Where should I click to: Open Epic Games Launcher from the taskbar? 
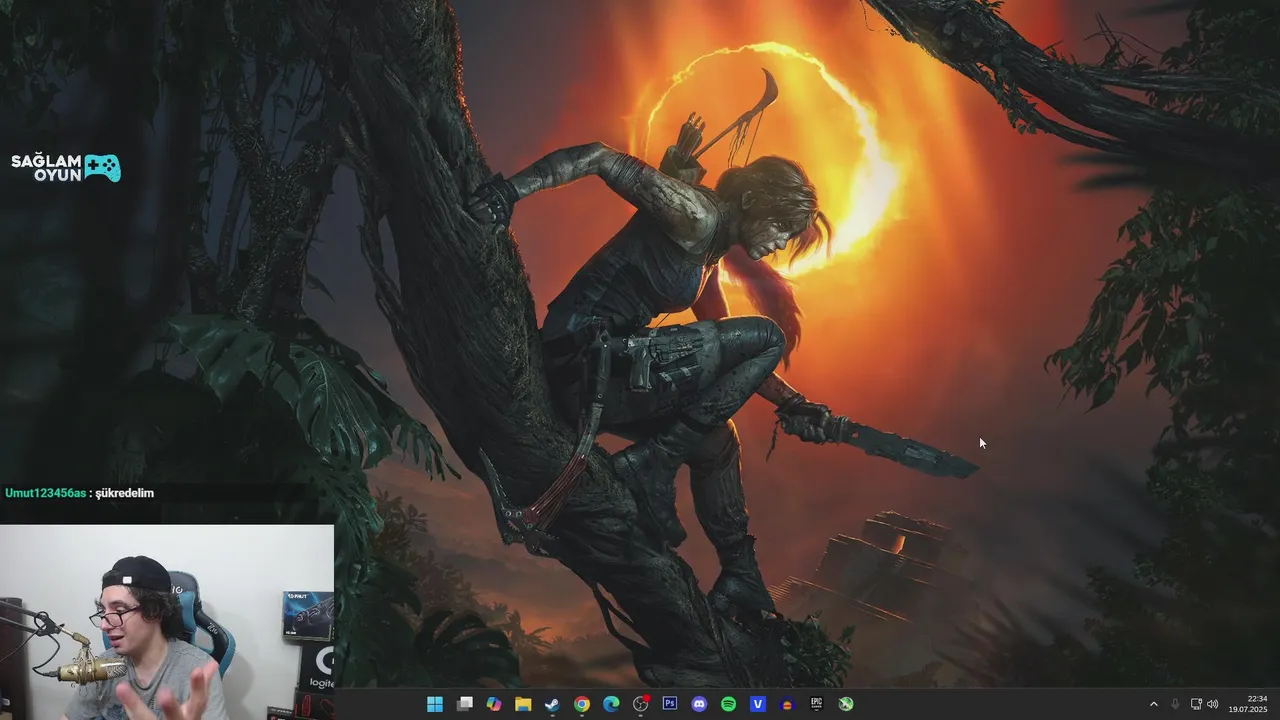click(816, 704)
